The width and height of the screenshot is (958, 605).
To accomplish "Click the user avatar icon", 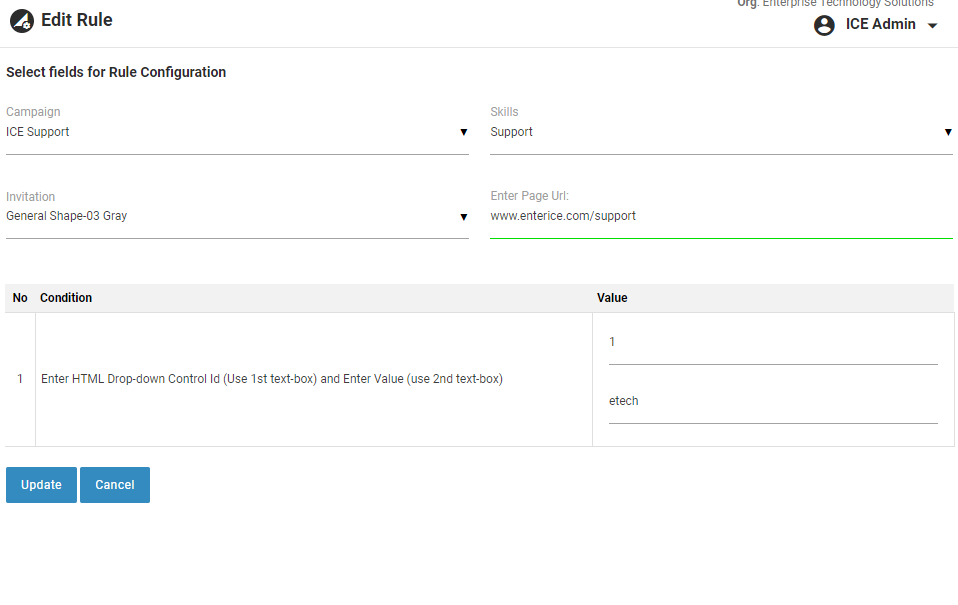I will (x=824, y=25).
